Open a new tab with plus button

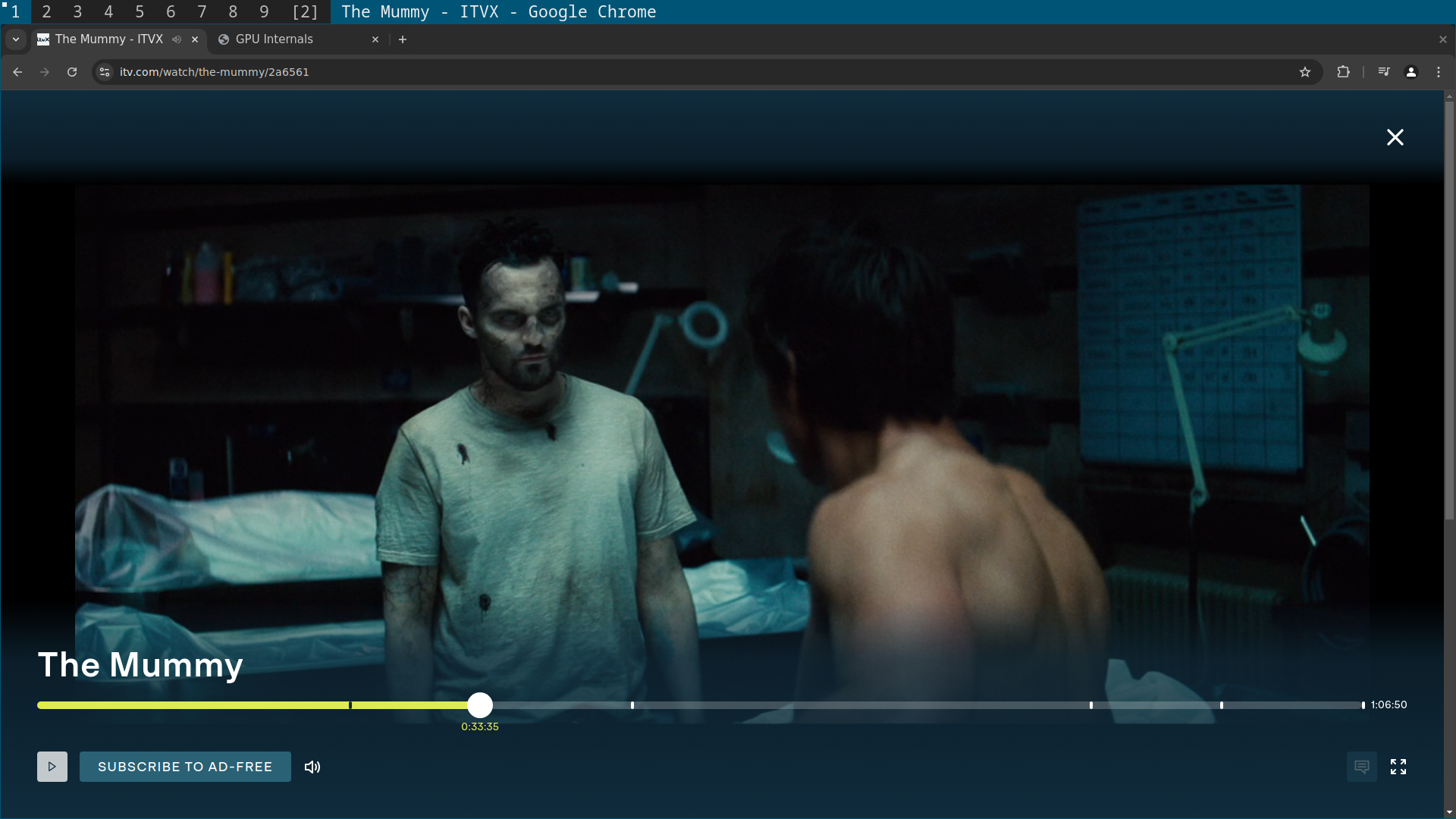[x=403, y=39]
